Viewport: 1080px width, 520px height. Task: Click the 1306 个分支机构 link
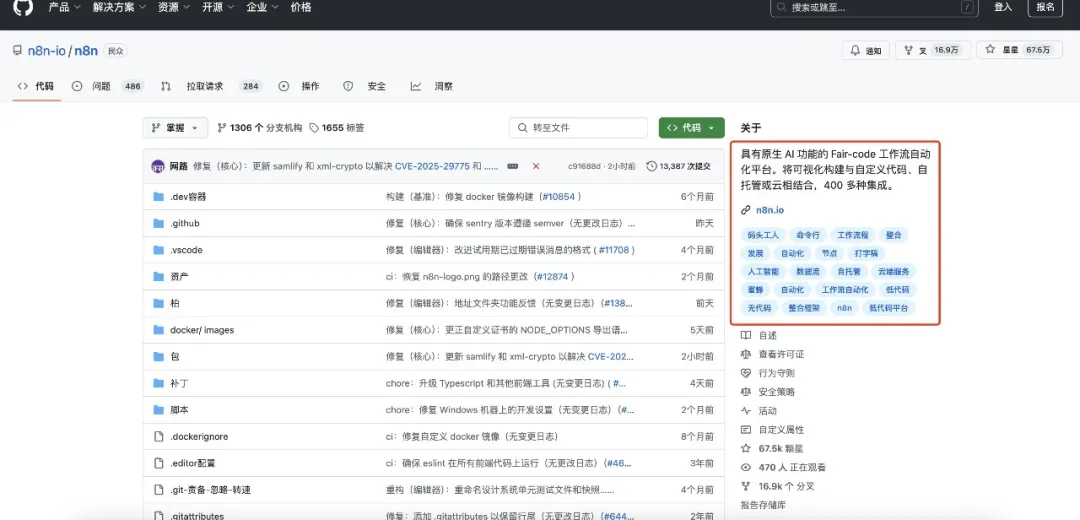click(x=260, y=128)
